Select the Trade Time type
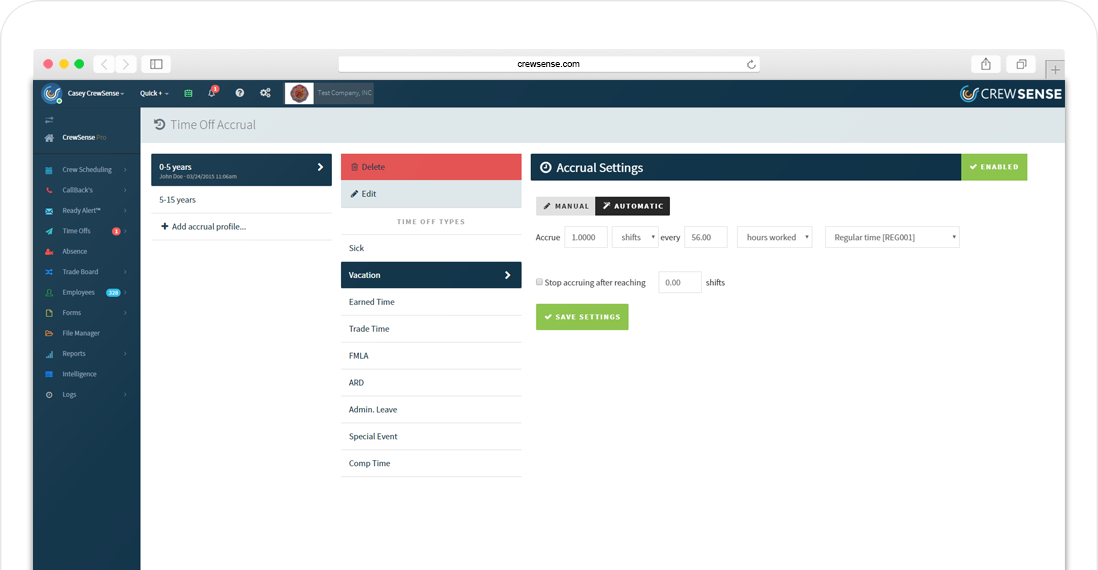Screen dimensions: 1098x570 tap(431, 329)
